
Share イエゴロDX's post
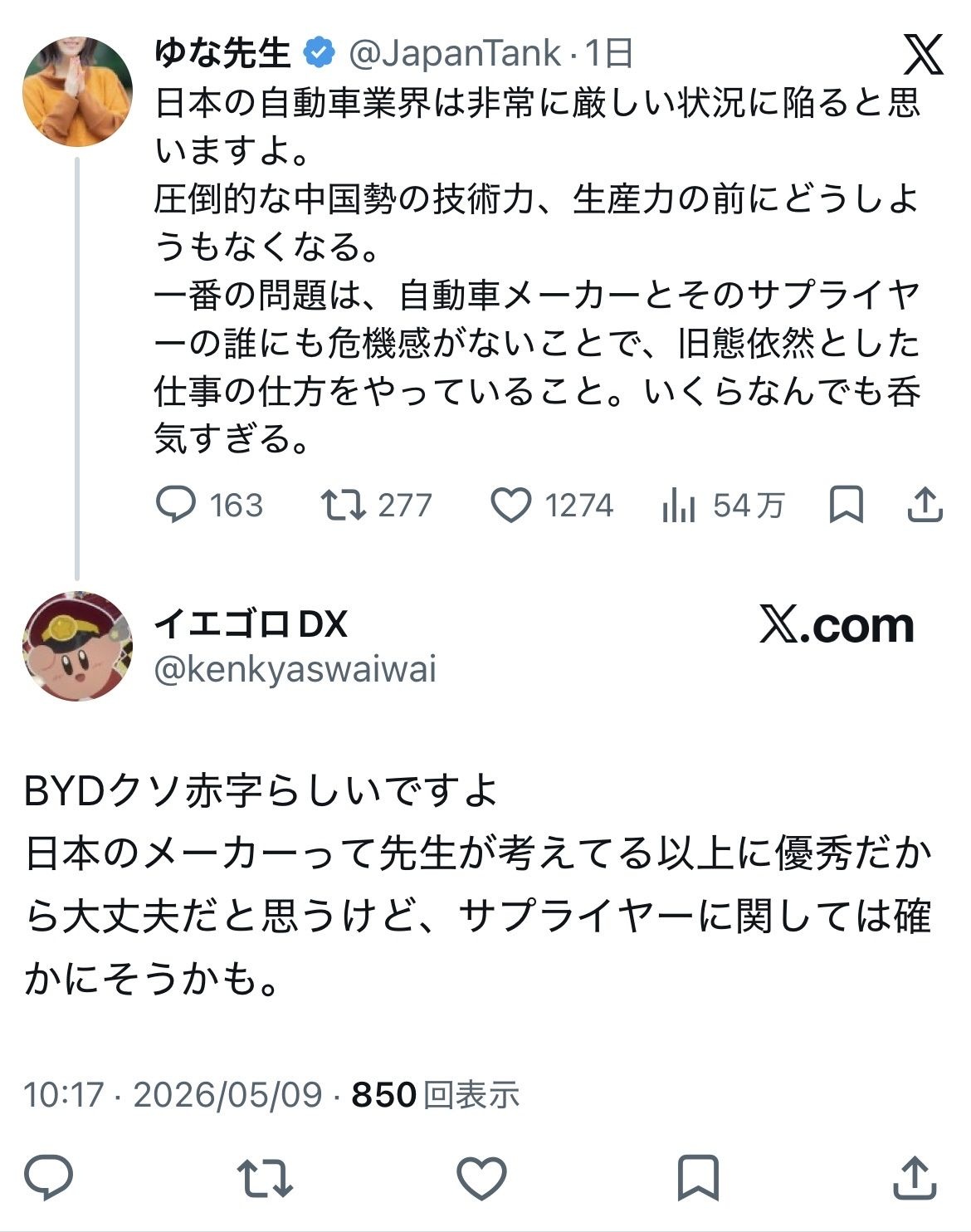(914, 1176)
